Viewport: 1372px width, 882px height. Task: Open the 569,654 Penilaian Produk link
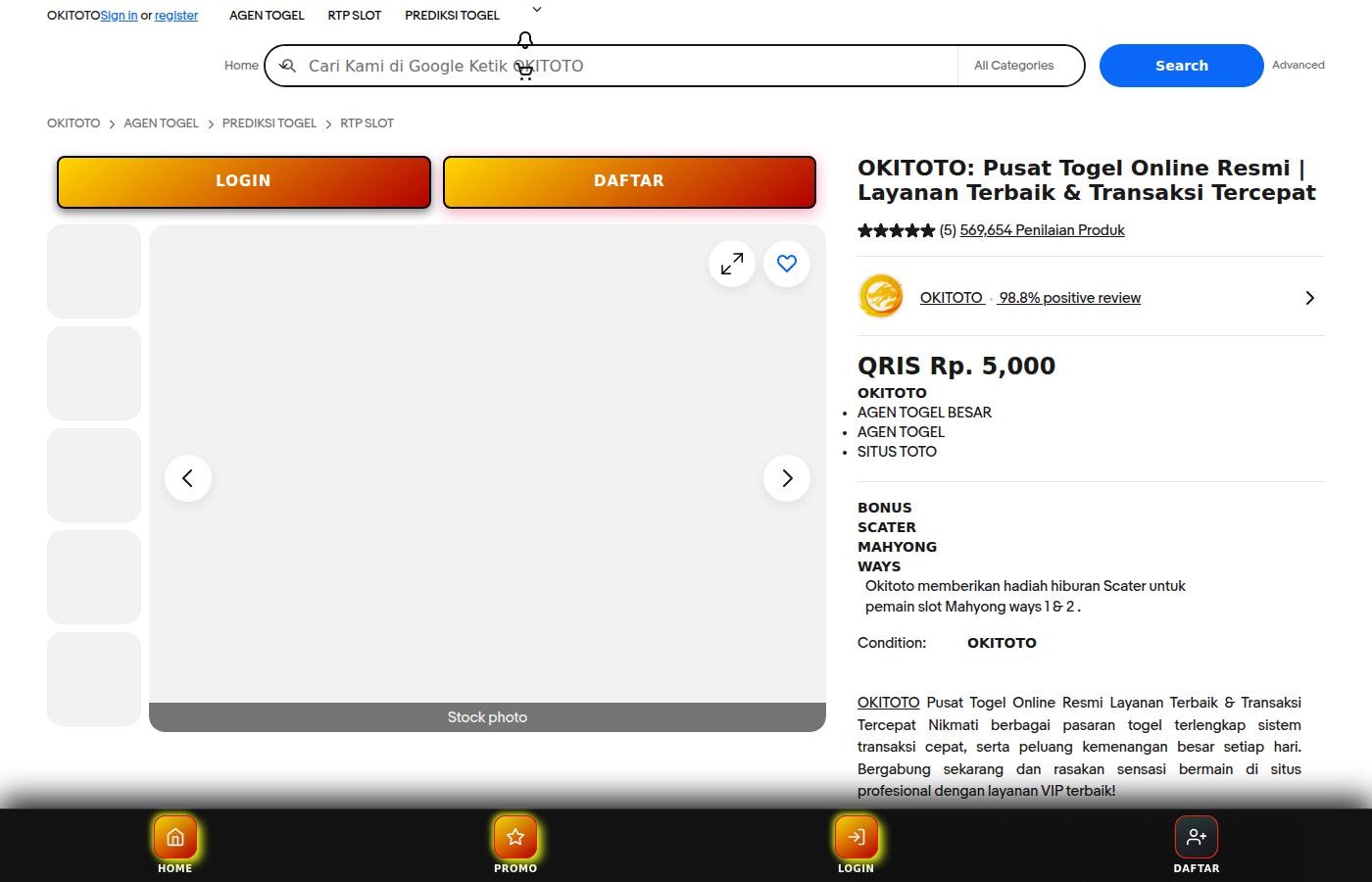1043,230
